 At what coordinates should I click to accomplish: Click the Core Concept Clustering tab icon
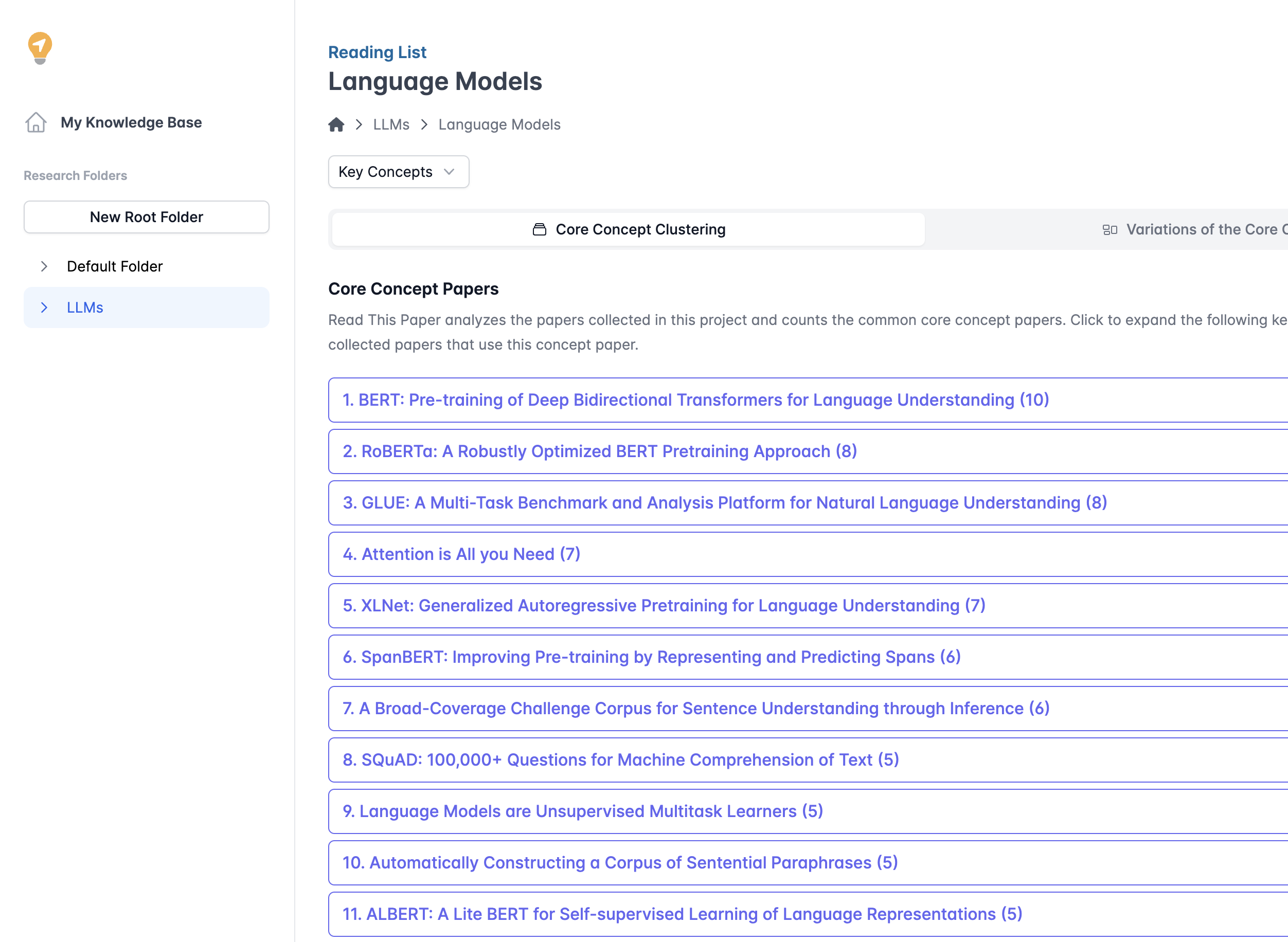click(x=539, y=229)
